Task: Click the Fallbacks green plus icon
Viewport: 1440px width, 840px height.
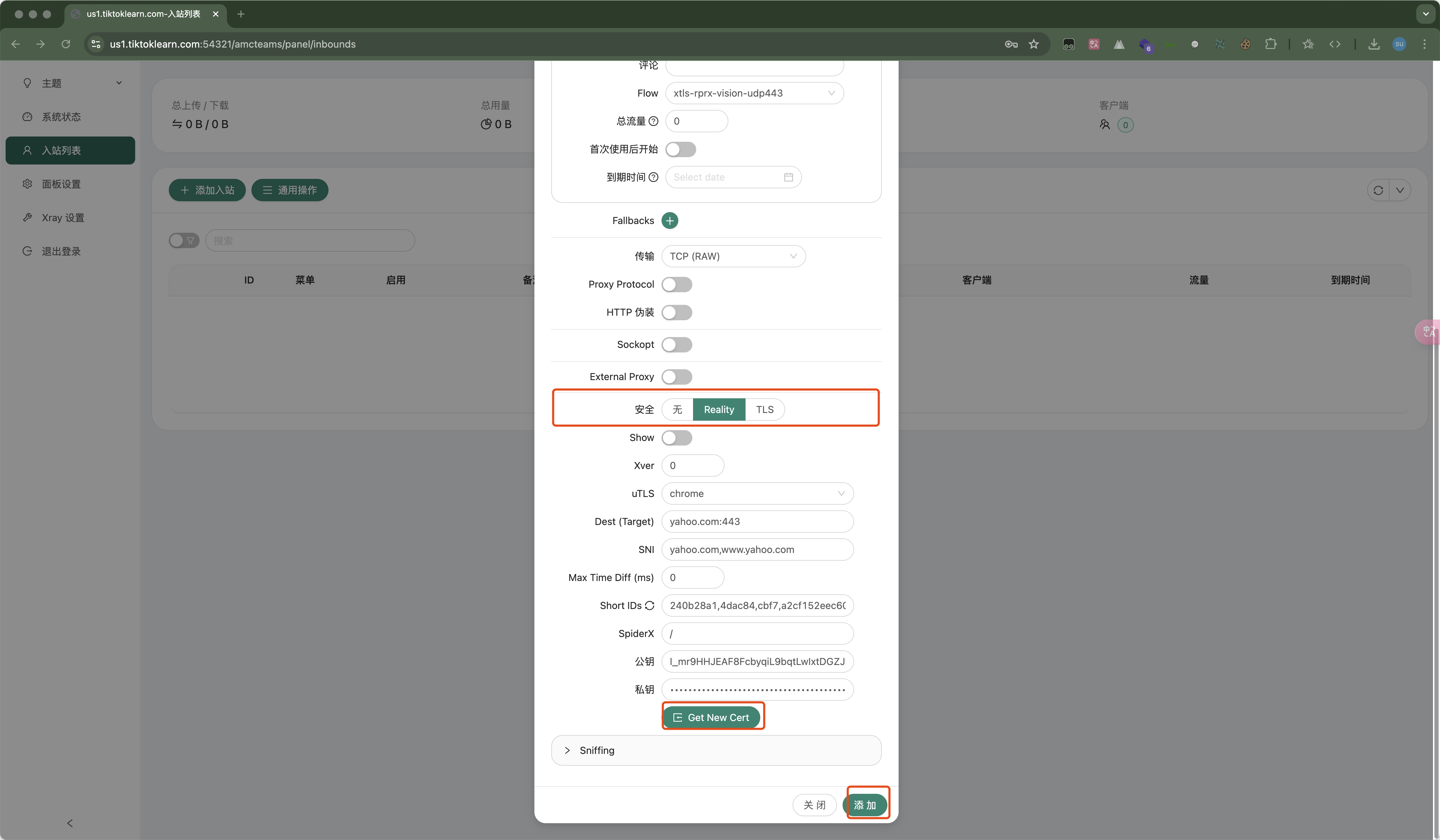Action: pos(670,220)
